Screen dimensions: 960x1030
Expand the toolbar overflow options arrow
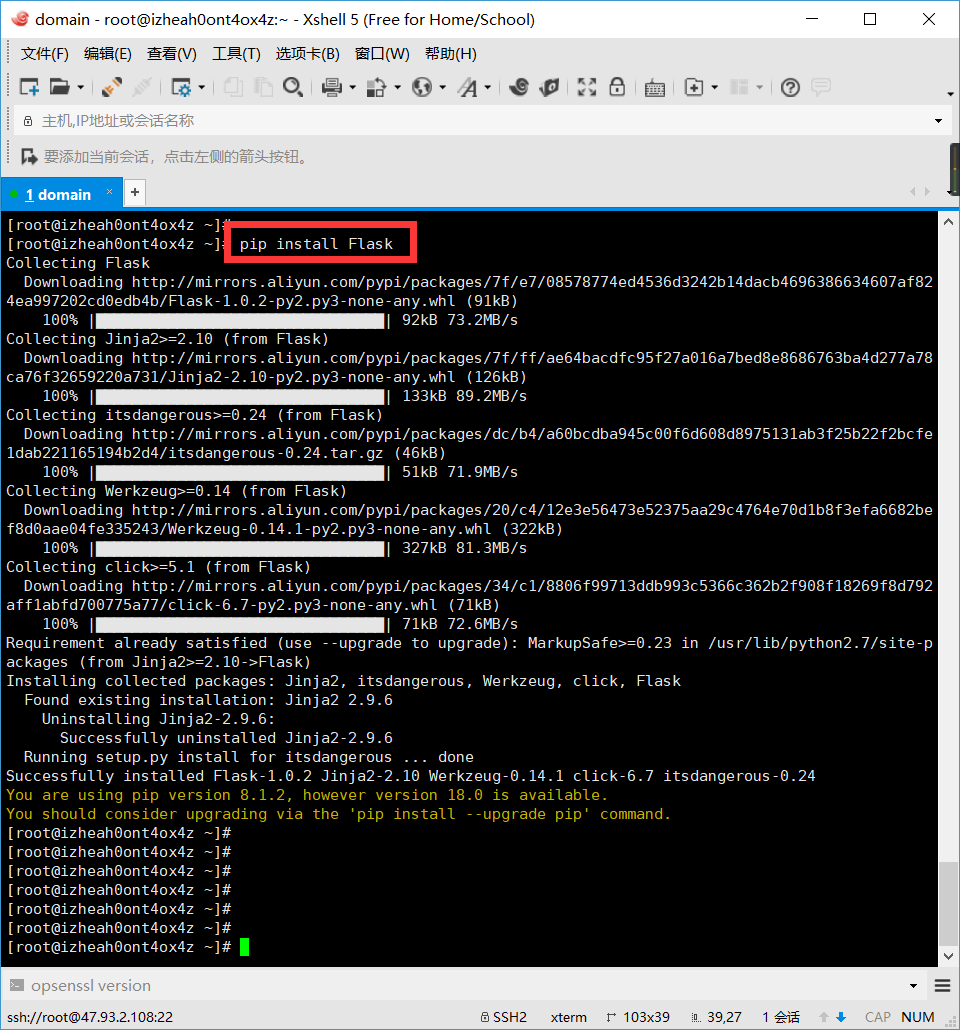(x=950, y=94)
